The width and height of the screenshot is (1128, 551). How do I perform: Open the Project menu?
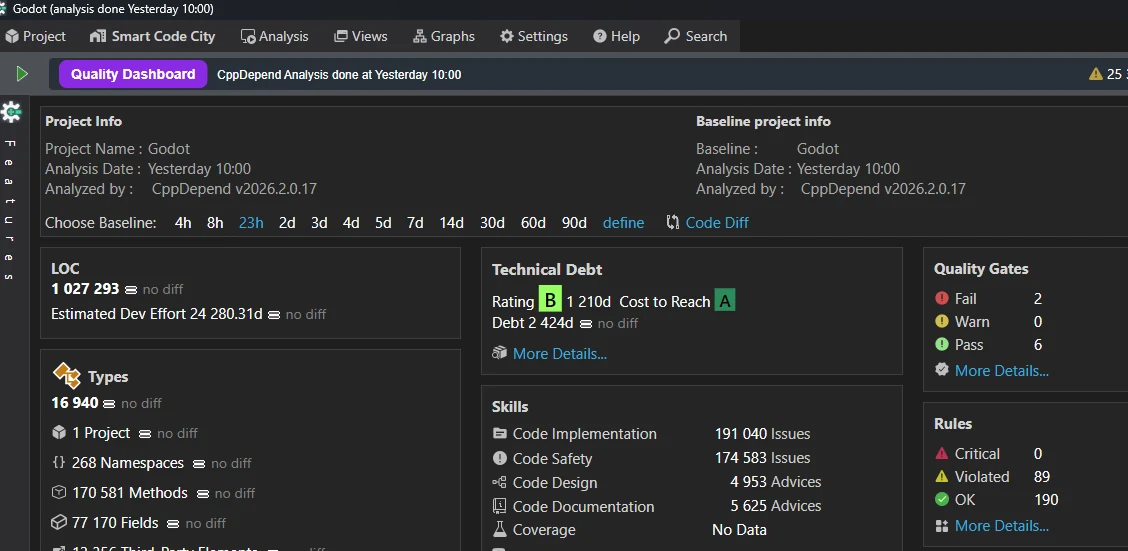pos(35,36)
